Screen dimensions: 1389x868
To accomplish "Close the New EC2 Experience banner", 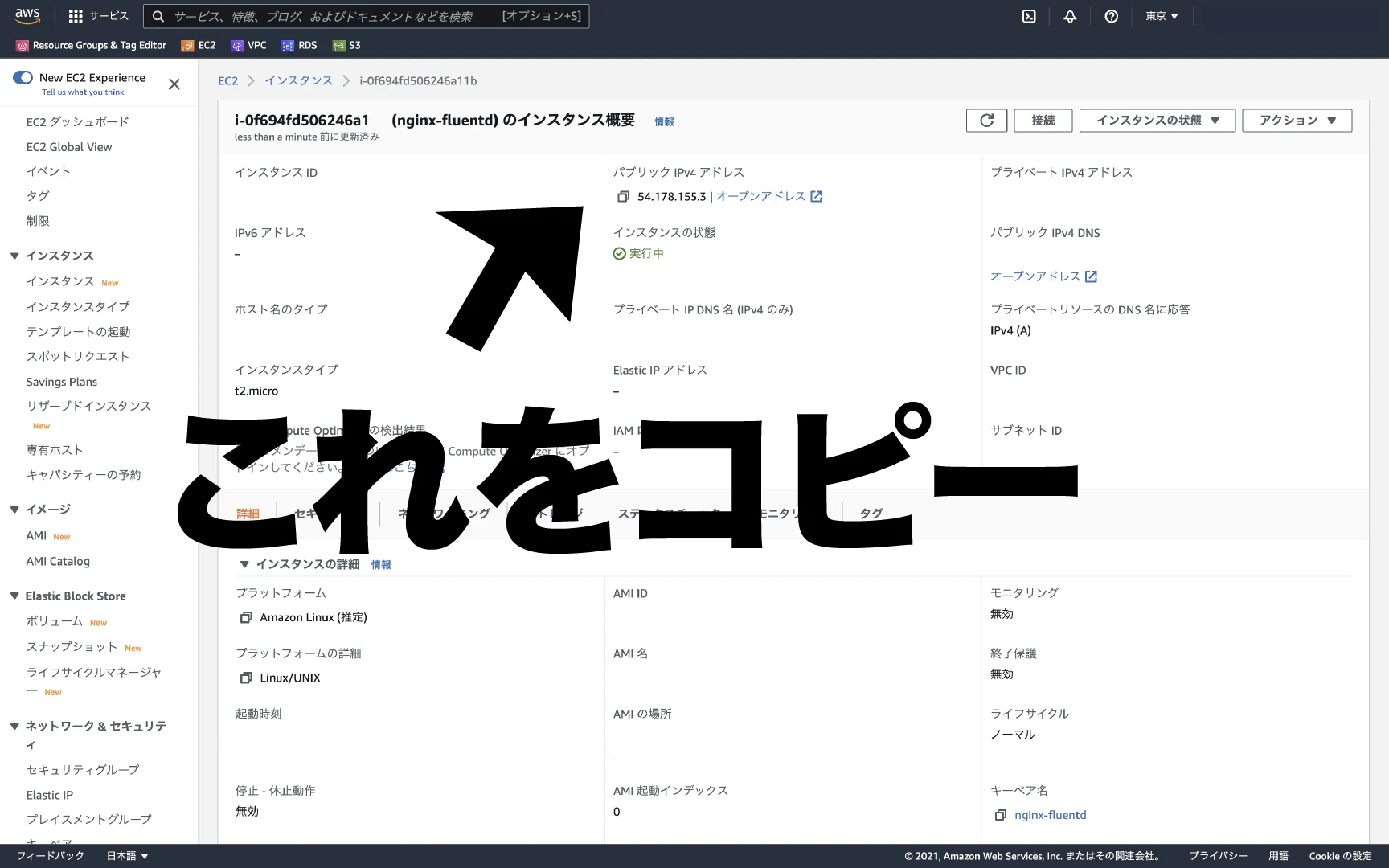I will pyautogui.click(x=174, y=84).
